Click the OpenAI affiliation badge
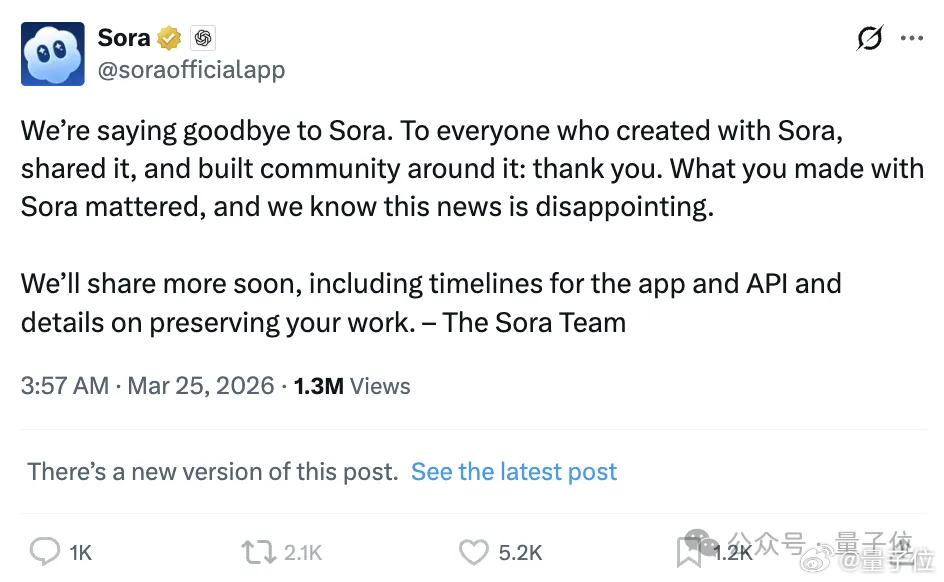The image size is (944, 582). (x=203, y=37)
